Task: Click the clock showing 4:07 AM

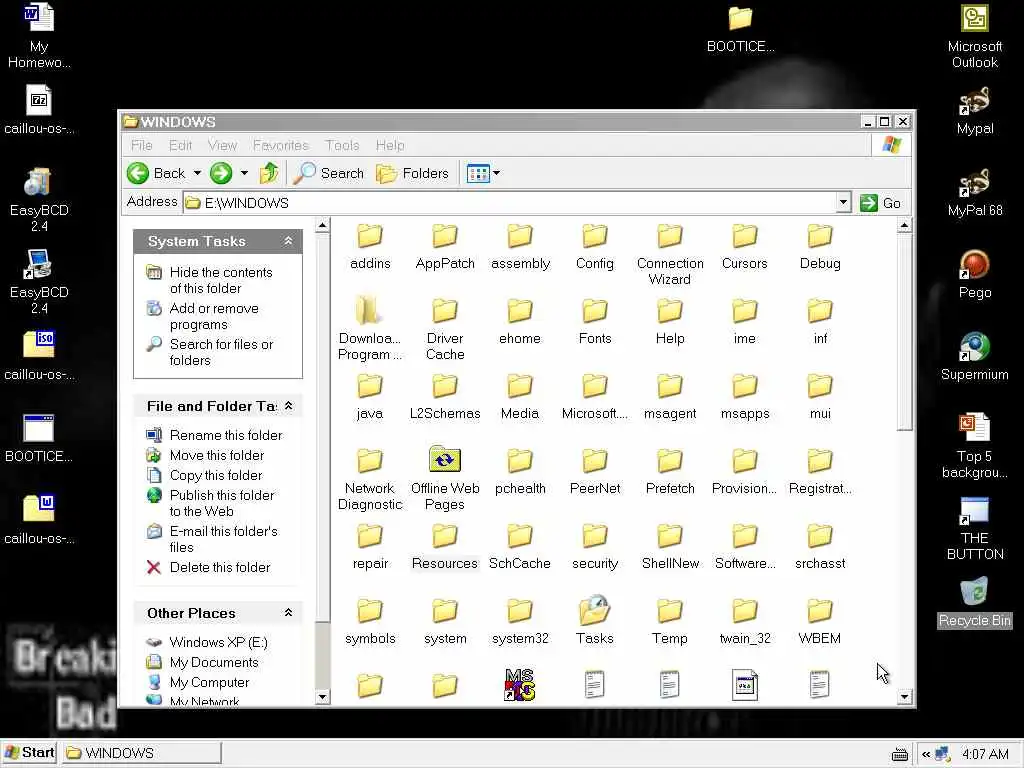Action: tap(985, 754)
